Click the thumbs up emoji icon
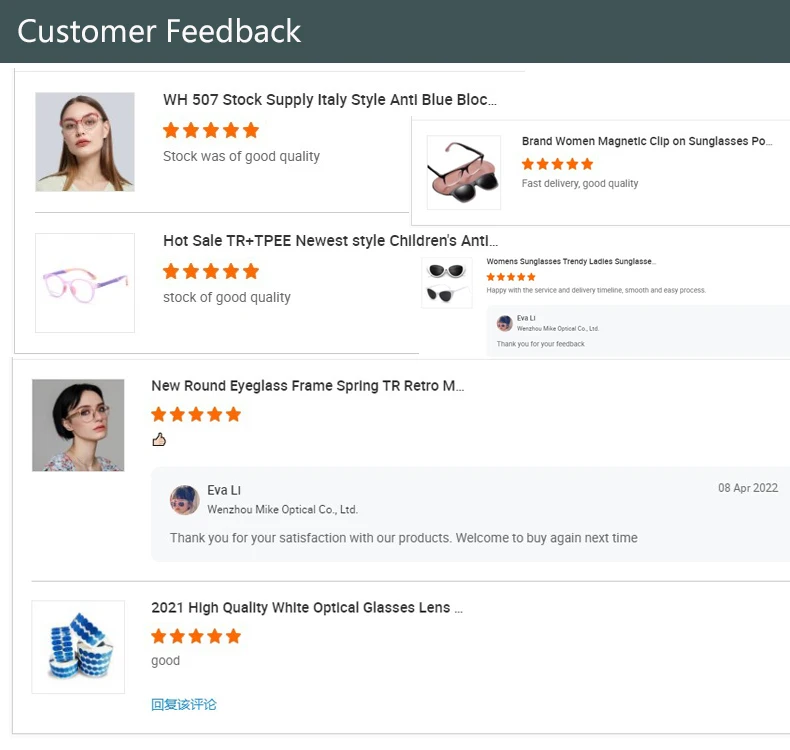790x750 pixels. (159, 440)
